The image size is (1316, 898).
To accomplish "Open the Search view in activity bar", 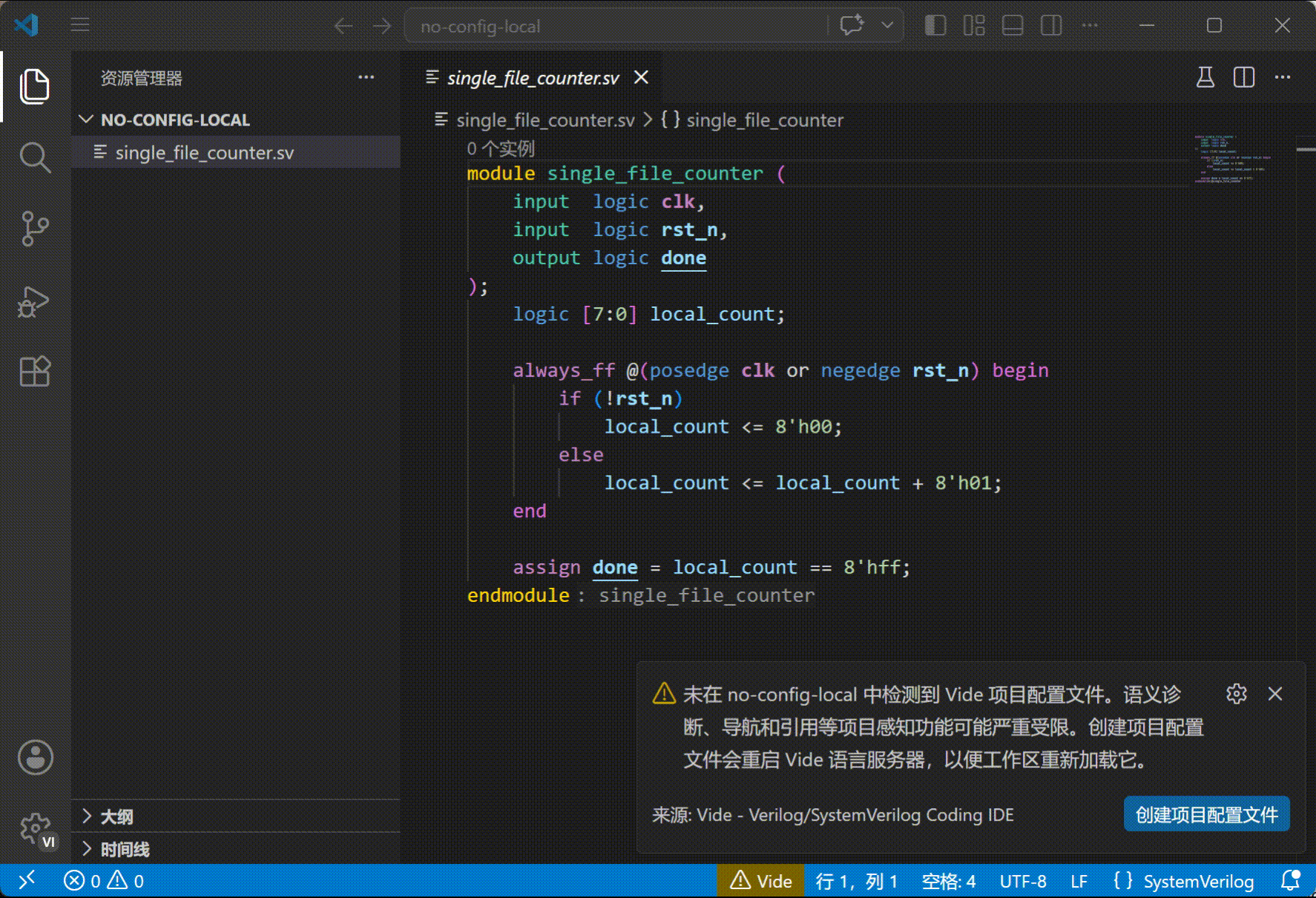I will tap(35, 157).
